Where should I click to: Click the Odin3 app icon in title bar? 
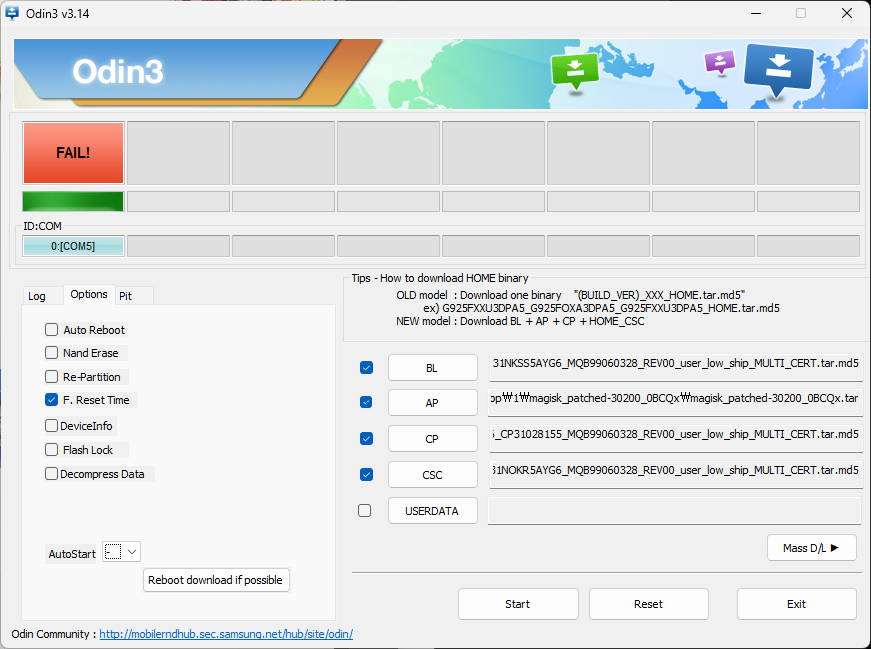[x=11, y=13]
